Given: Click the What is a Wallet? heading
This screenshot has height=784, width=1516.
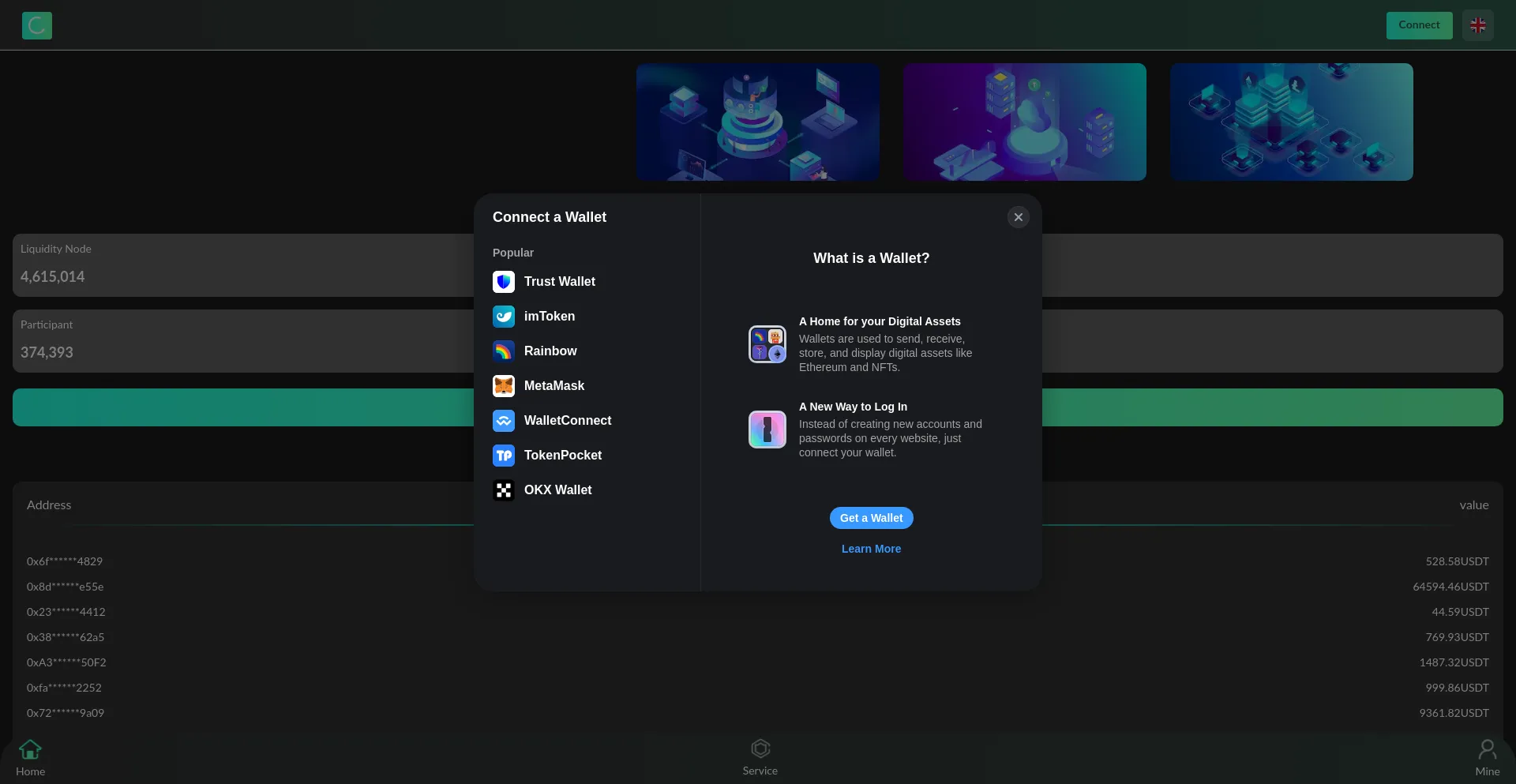Looking at the screenshot, I should (872, 258).
